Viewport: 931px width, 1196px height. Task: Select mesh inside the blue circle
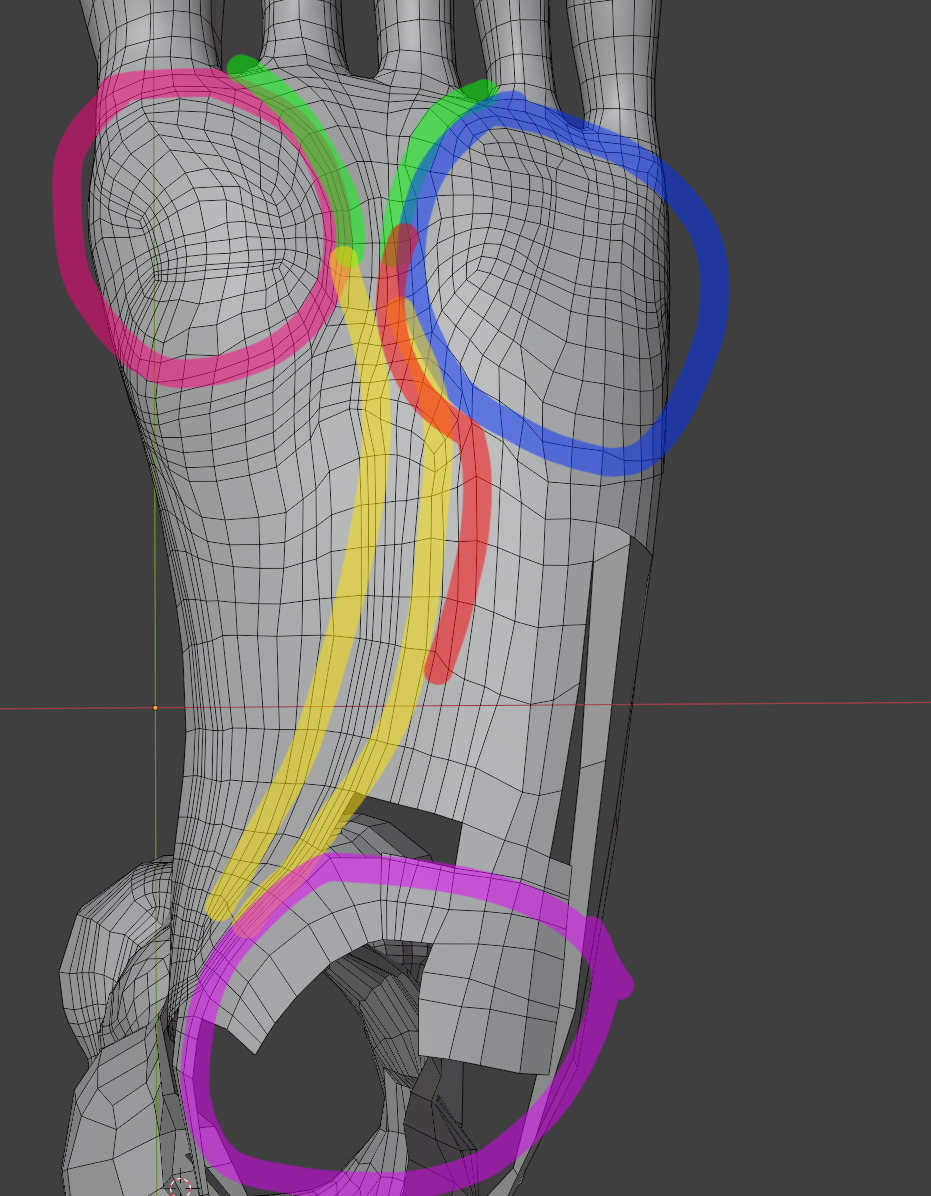[560, 290]
